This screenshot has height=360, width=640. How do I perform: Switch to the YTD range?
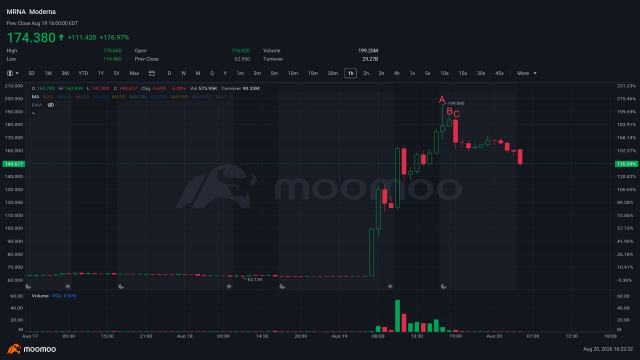click(83, 73)
